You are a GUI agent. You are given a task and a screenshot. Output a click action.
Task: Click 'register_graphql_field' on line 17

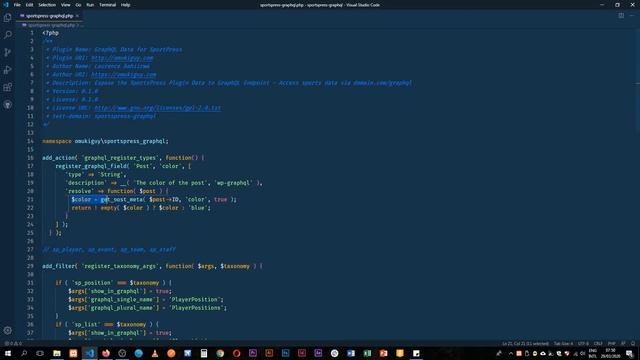tap(91, 166)
